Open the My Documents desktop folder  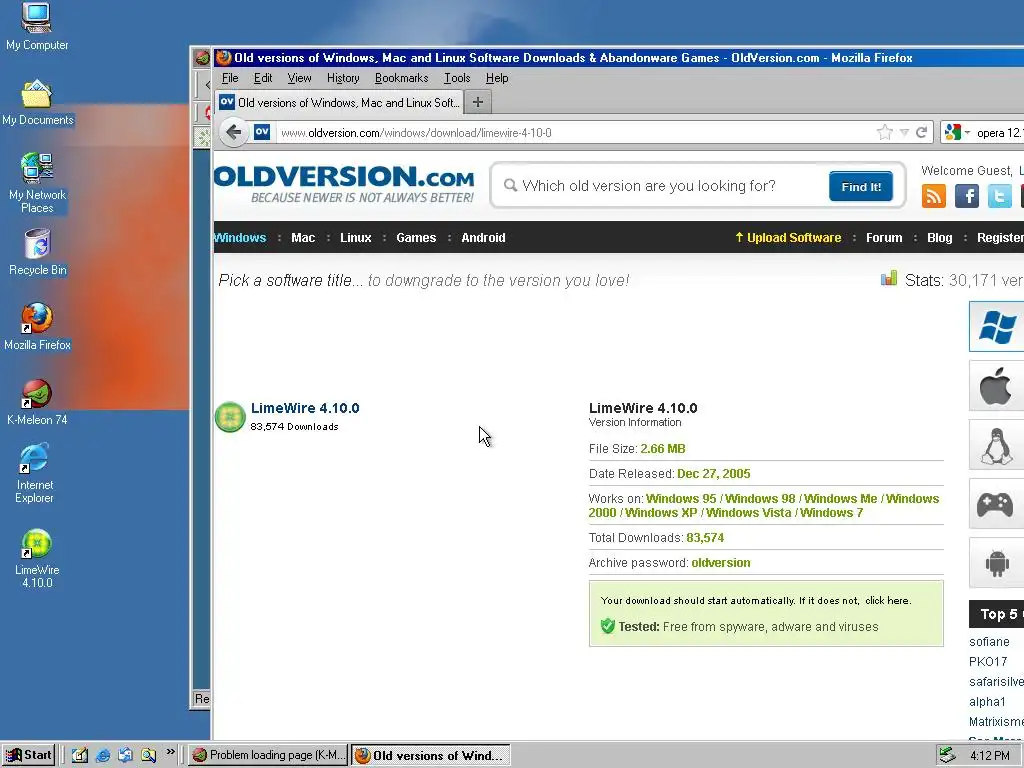coord(37,103)
